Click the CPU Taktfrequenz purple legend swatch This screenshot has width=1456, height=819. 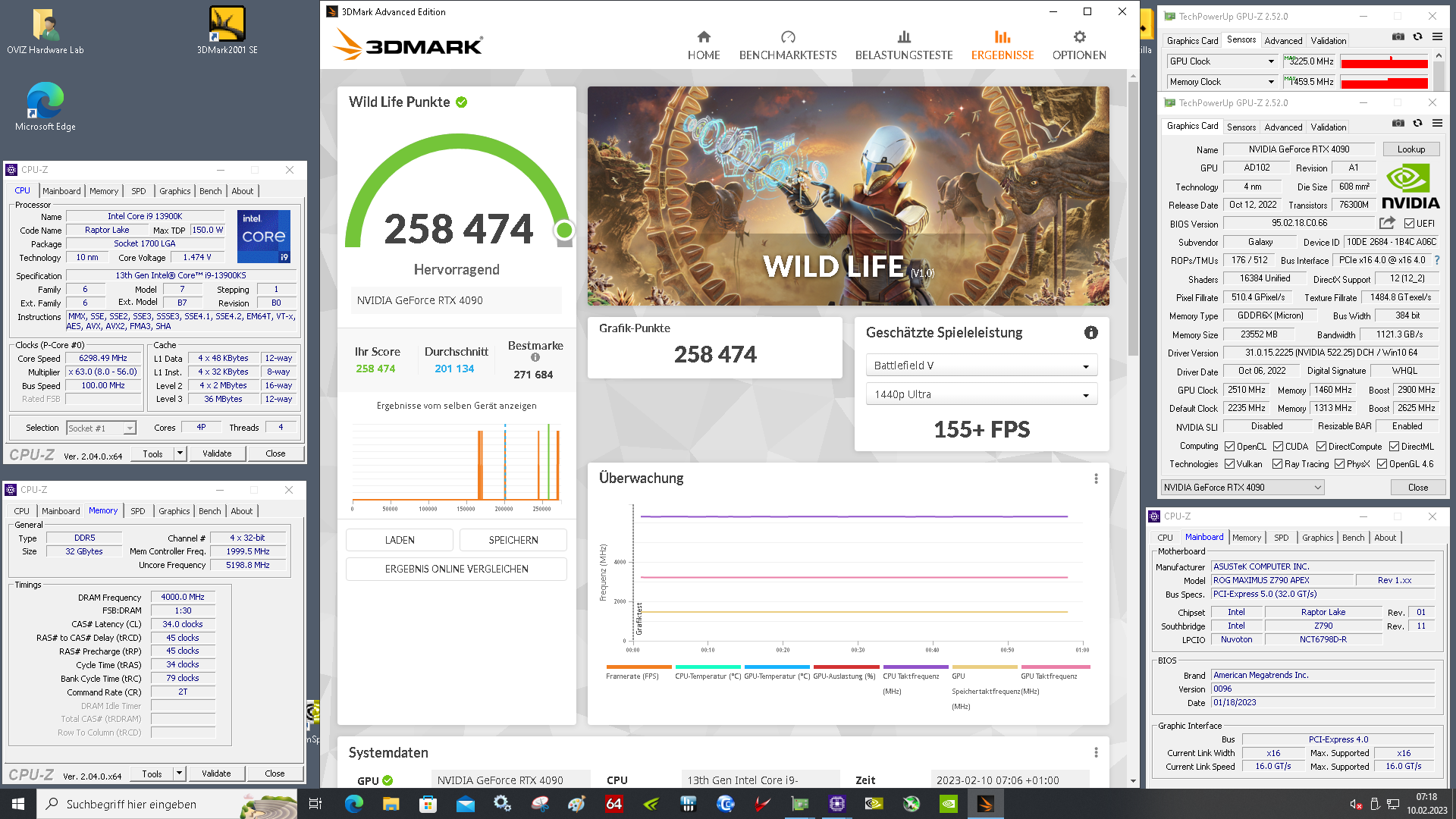point(915,667)
